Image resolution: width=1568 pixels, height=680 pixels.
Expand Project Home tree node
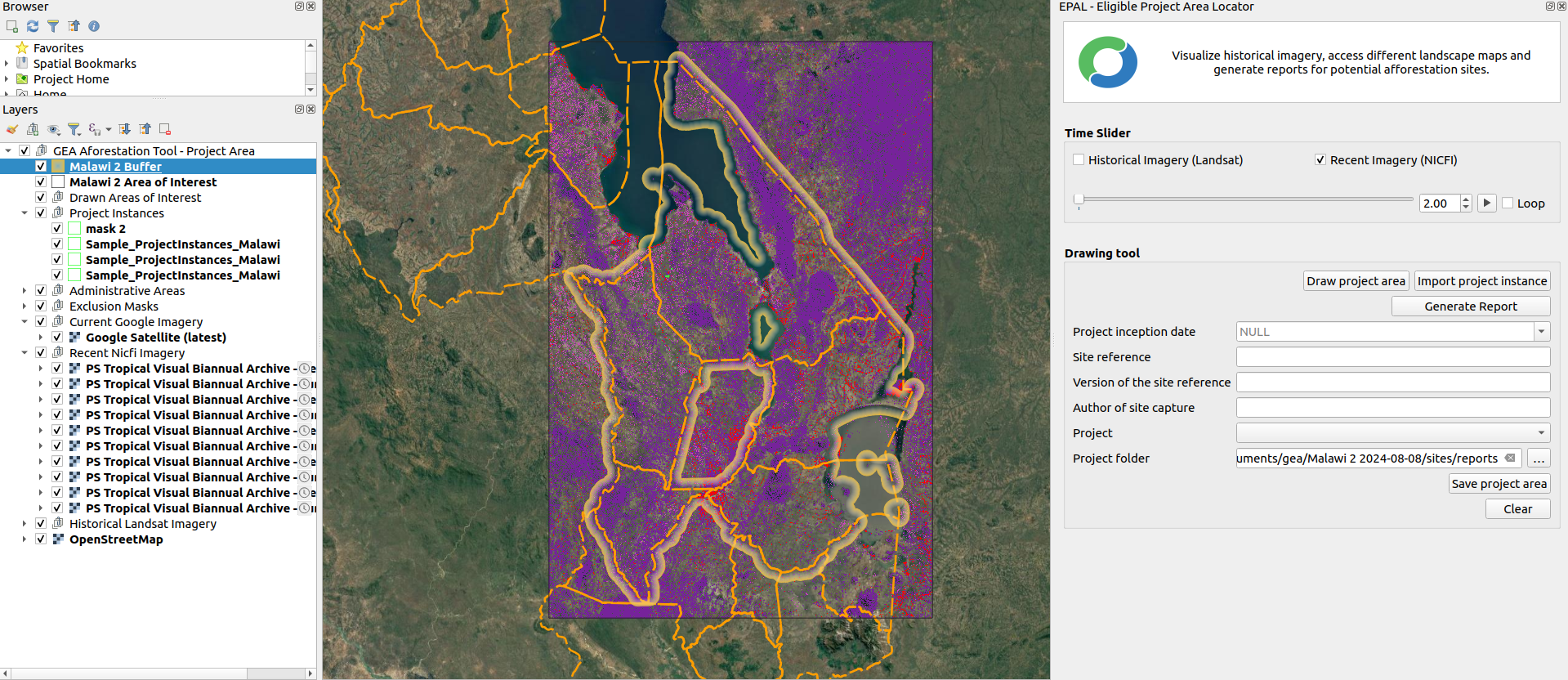pos(7,79)
